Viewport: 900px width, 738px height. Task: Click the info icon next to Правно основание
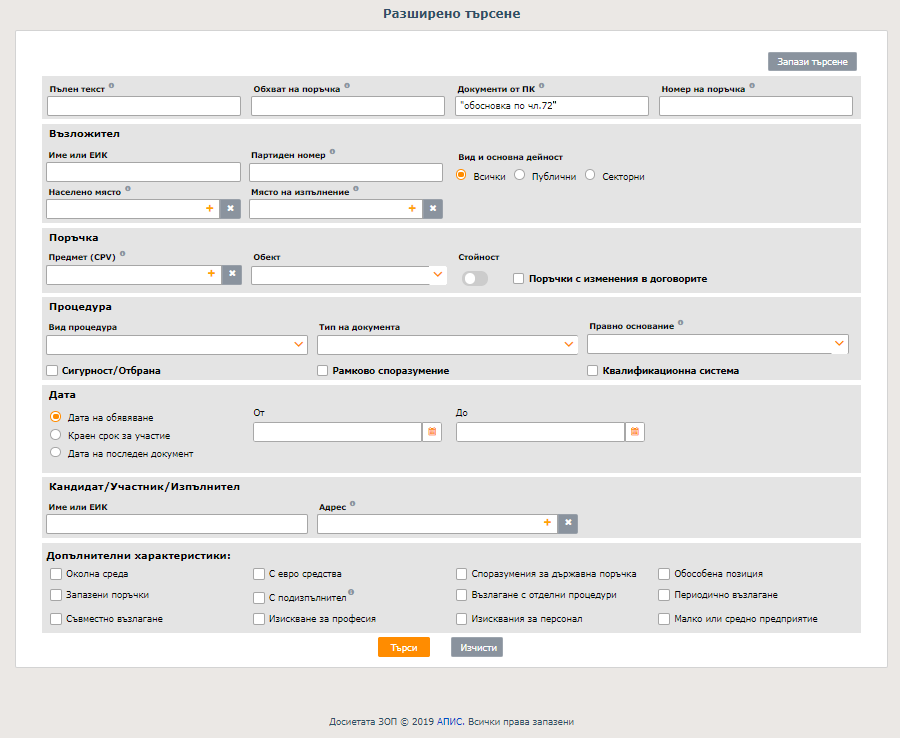(x=680, y=323)
